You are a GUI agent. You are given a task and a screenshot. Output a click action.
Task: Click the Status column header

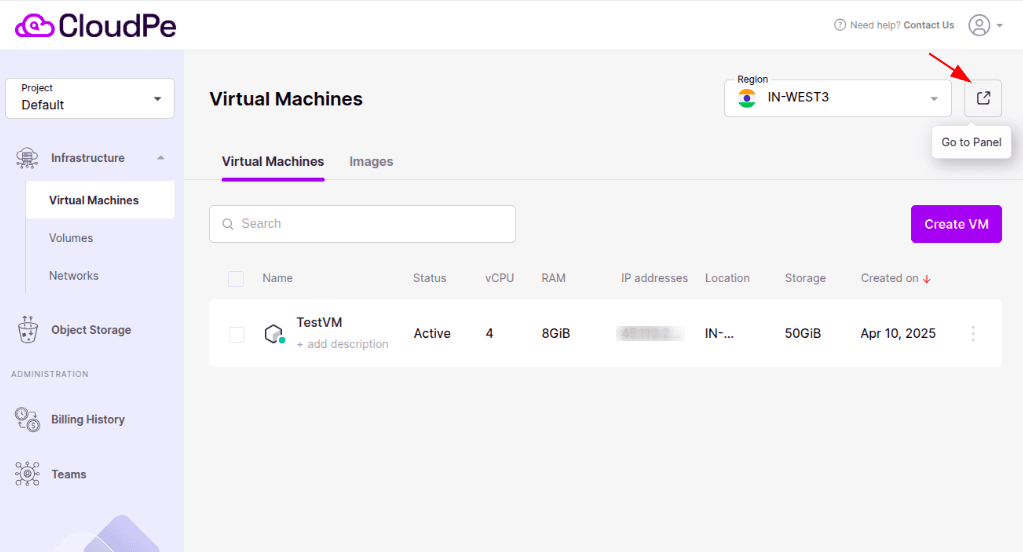tap(429, 278)
